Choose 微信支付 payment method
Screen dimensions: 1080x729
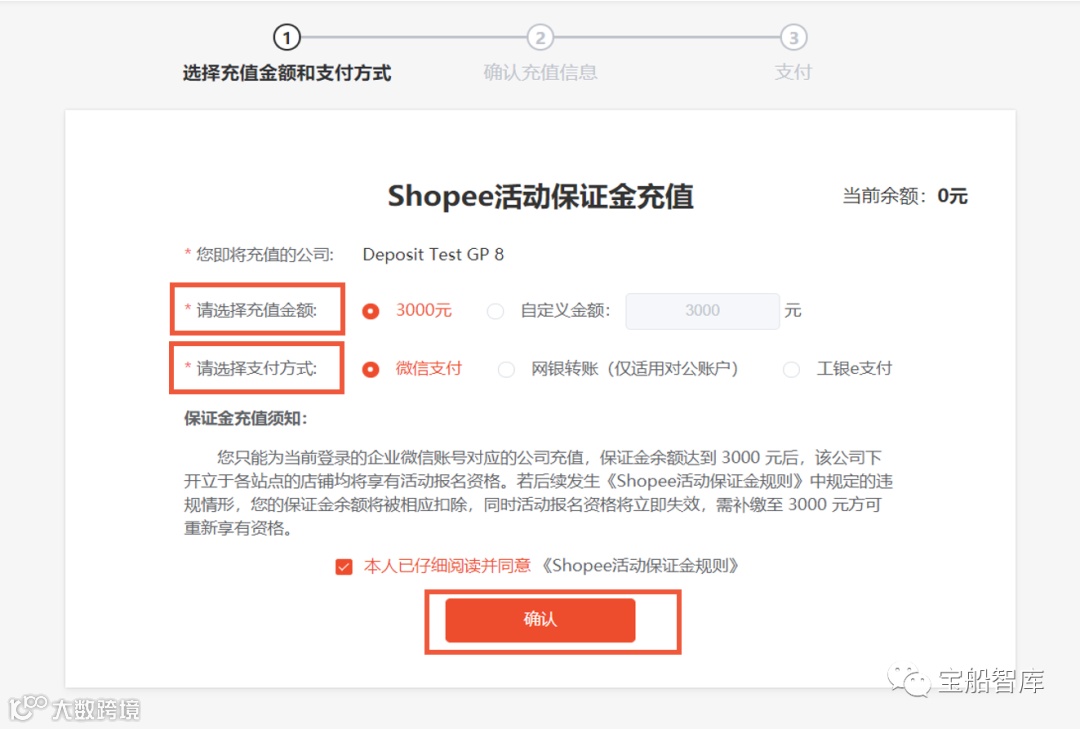tap(371, 369)
